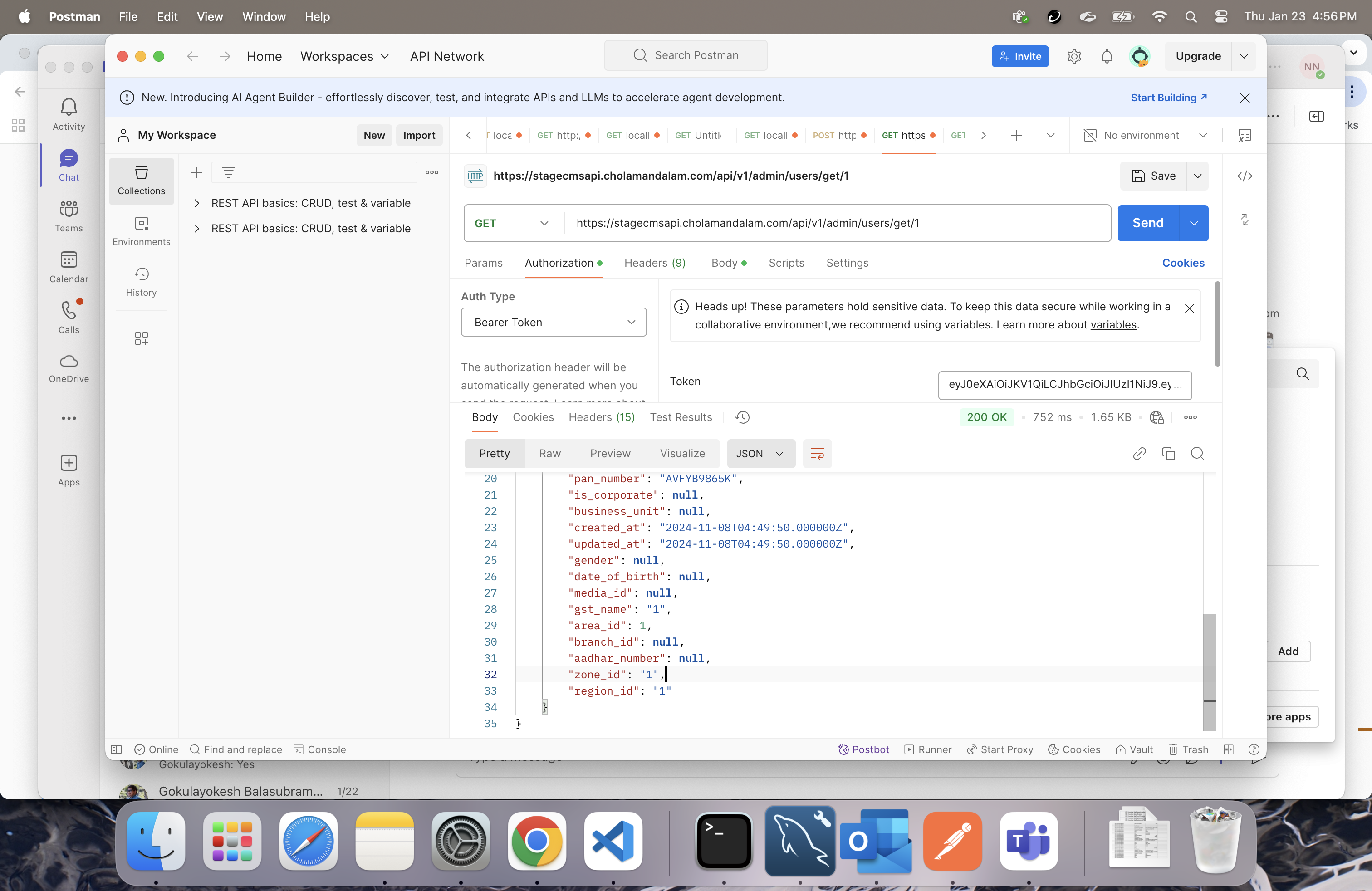Toggle line wrap in response viewer
This screenshot has width=1372, height=891.
pyautogui.click(x=817, y=454)
